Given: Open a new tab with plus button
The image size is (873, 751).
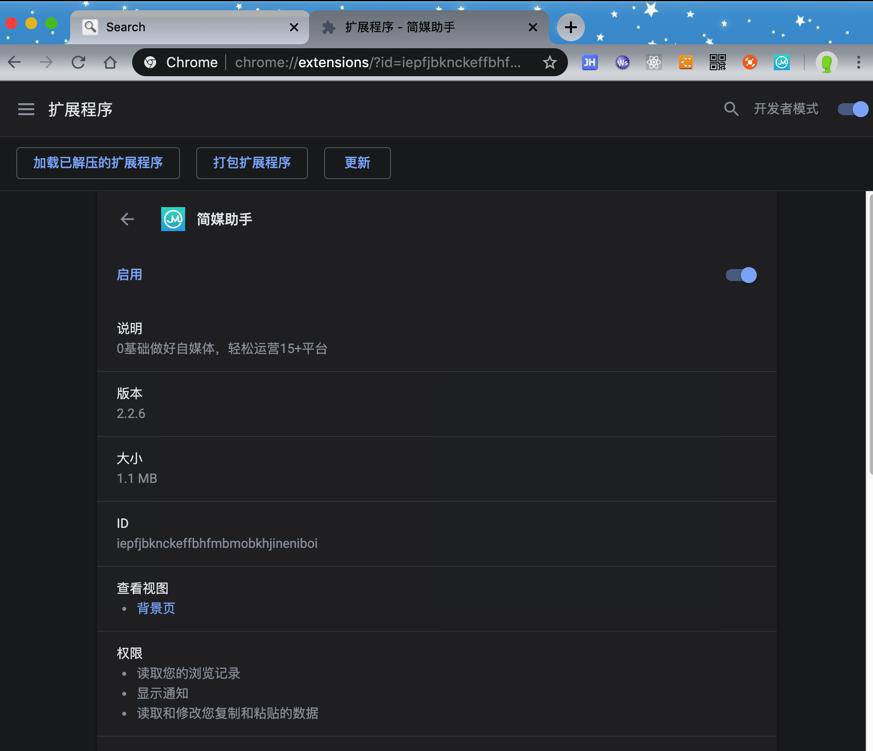Looking at the screenshot, I should click(x=571, y=27).
